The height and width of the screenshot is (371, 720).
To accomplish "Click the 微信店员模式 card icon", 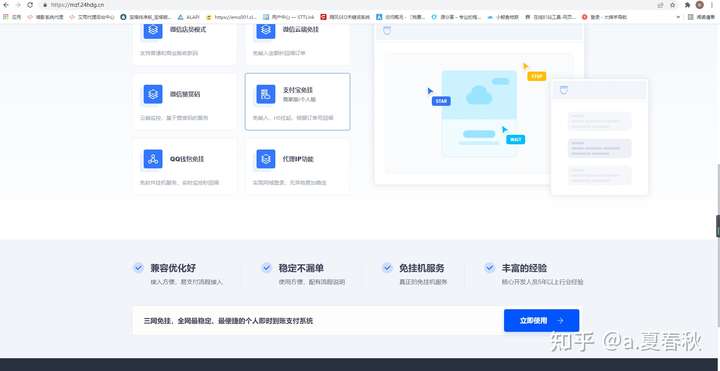I will pos(153,30).
